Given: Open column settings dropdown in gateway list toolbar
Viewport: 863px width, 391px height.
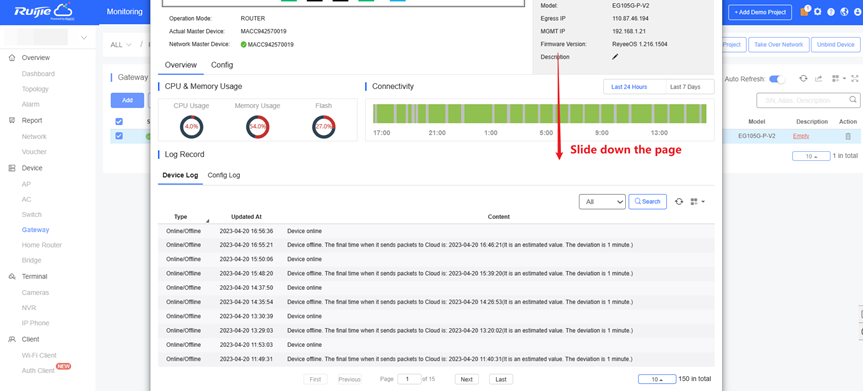Looking at the screenshot, I should (839, 79).
